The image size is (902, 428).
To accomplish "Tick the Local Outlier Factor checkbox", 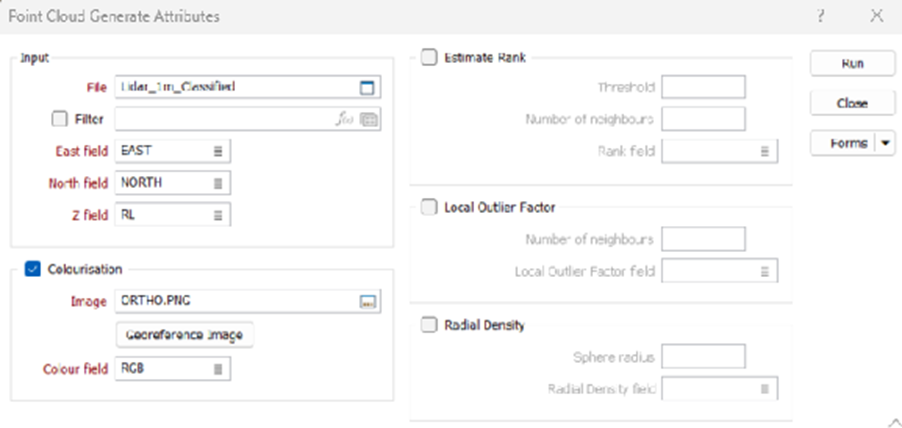I will click(429, 208).
